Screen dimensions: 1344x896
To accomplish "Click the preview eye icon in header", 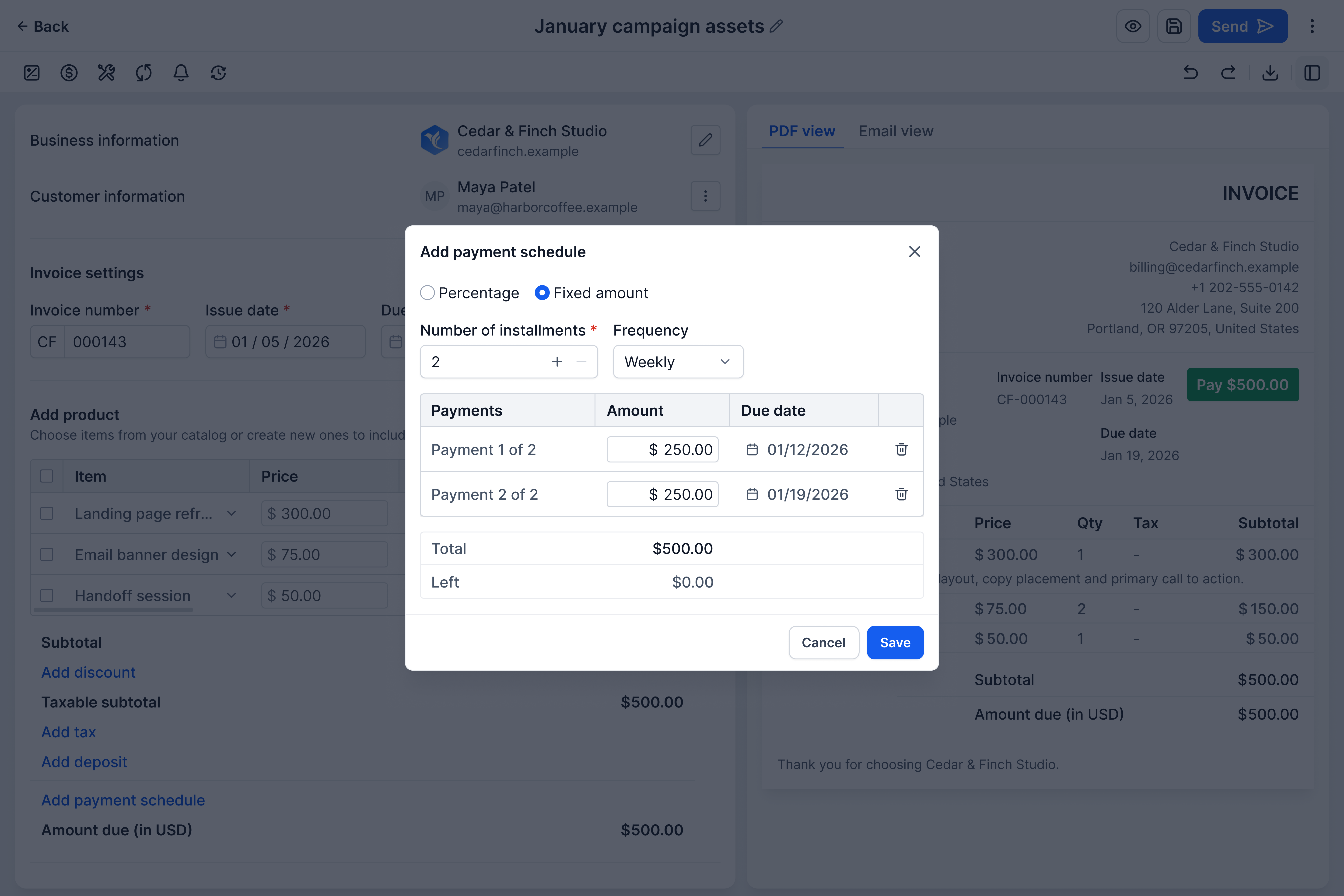I will [x=1133, y=26].
